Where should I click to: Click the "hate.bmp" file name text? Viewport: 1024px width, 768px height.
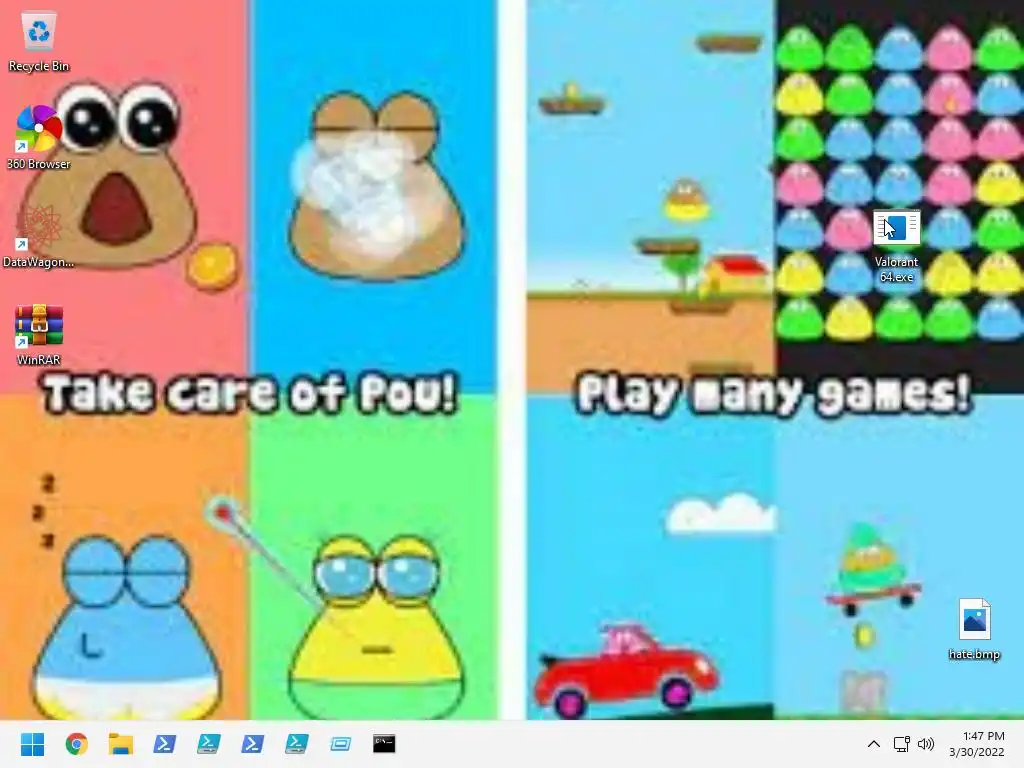point(974,654)
